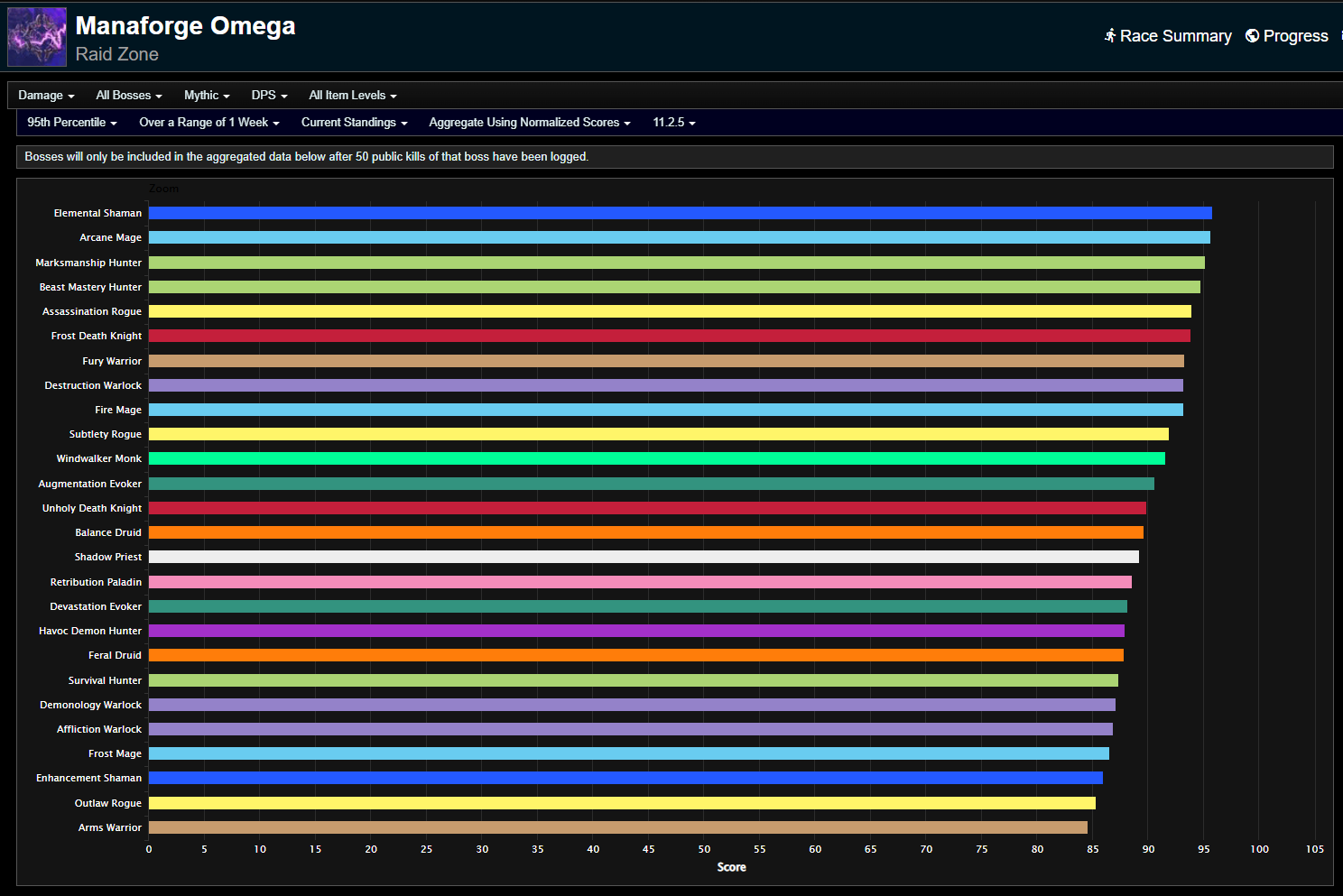Click the Zoom control above the chart
Image resolution: width=1343 pixels, height=896 pixels.
pos(163,188)
